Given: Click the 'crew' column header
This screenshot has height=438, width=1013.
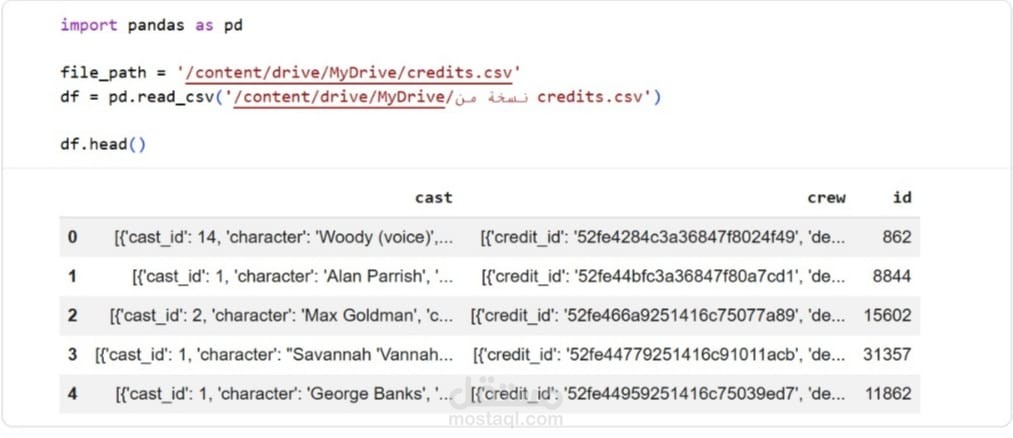Looking at the screenshot, I should click(826, 198).
